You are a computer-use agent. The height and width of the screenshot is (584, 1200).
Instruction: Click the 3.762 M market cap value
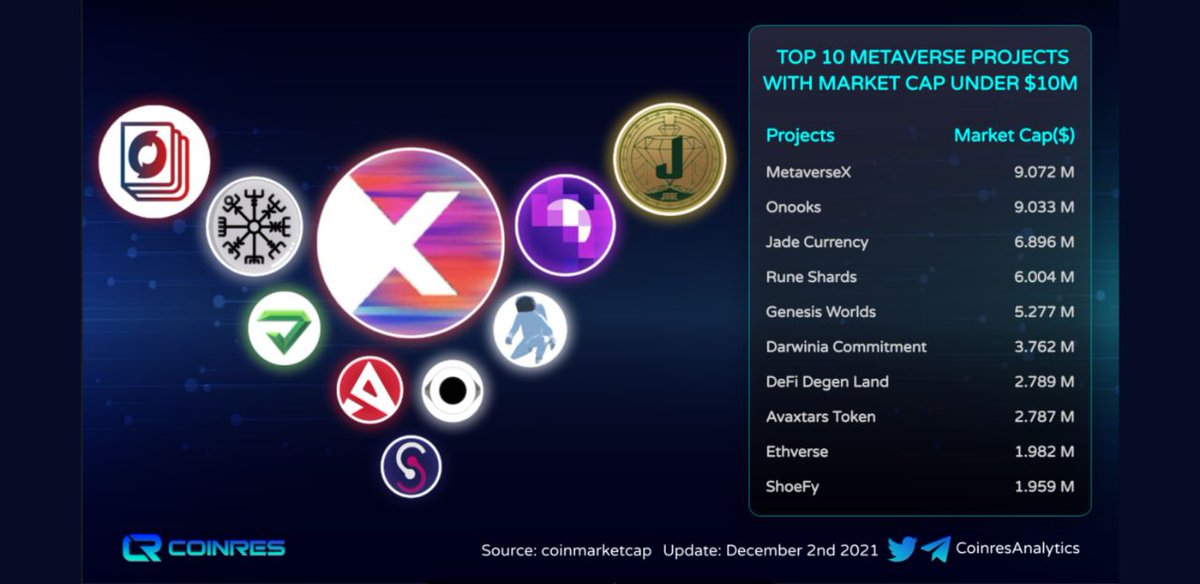pos(1042,347)
